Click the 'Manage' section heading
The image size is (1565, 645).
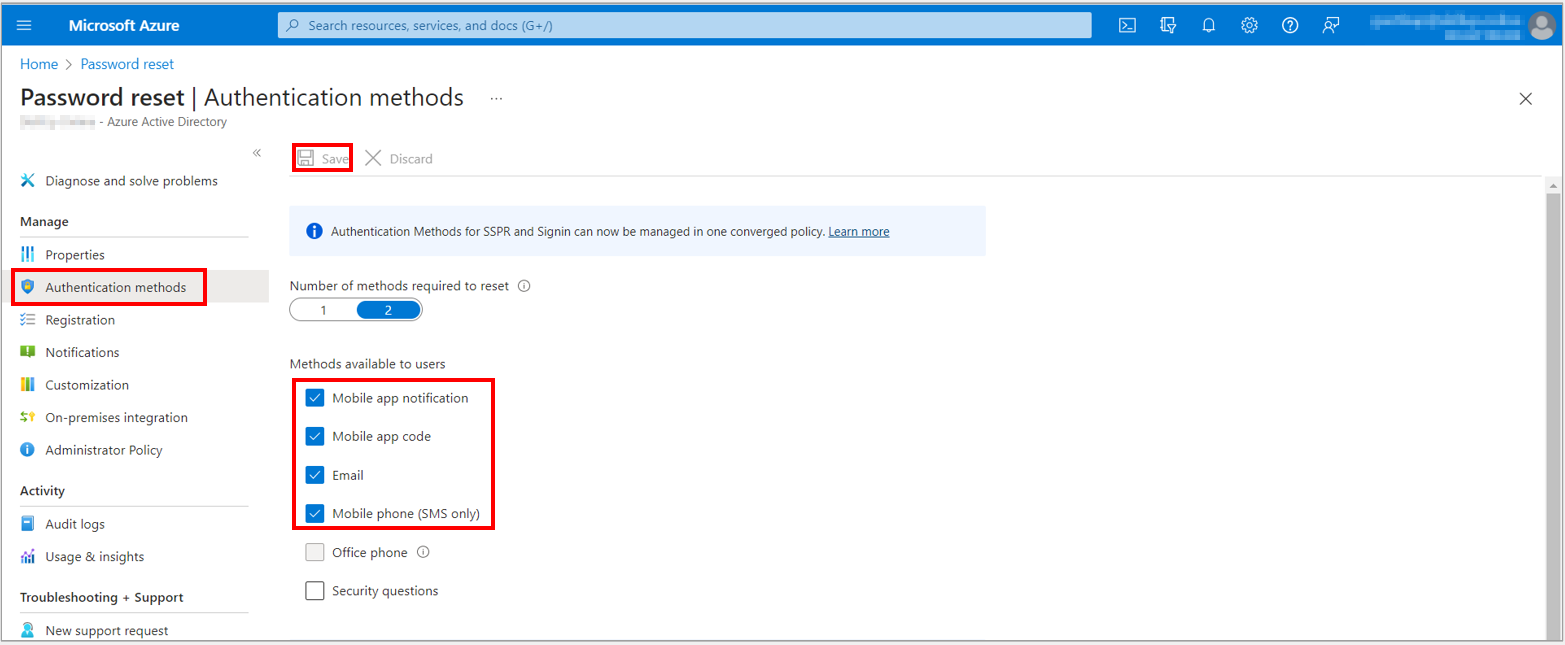tap(44, 222)
